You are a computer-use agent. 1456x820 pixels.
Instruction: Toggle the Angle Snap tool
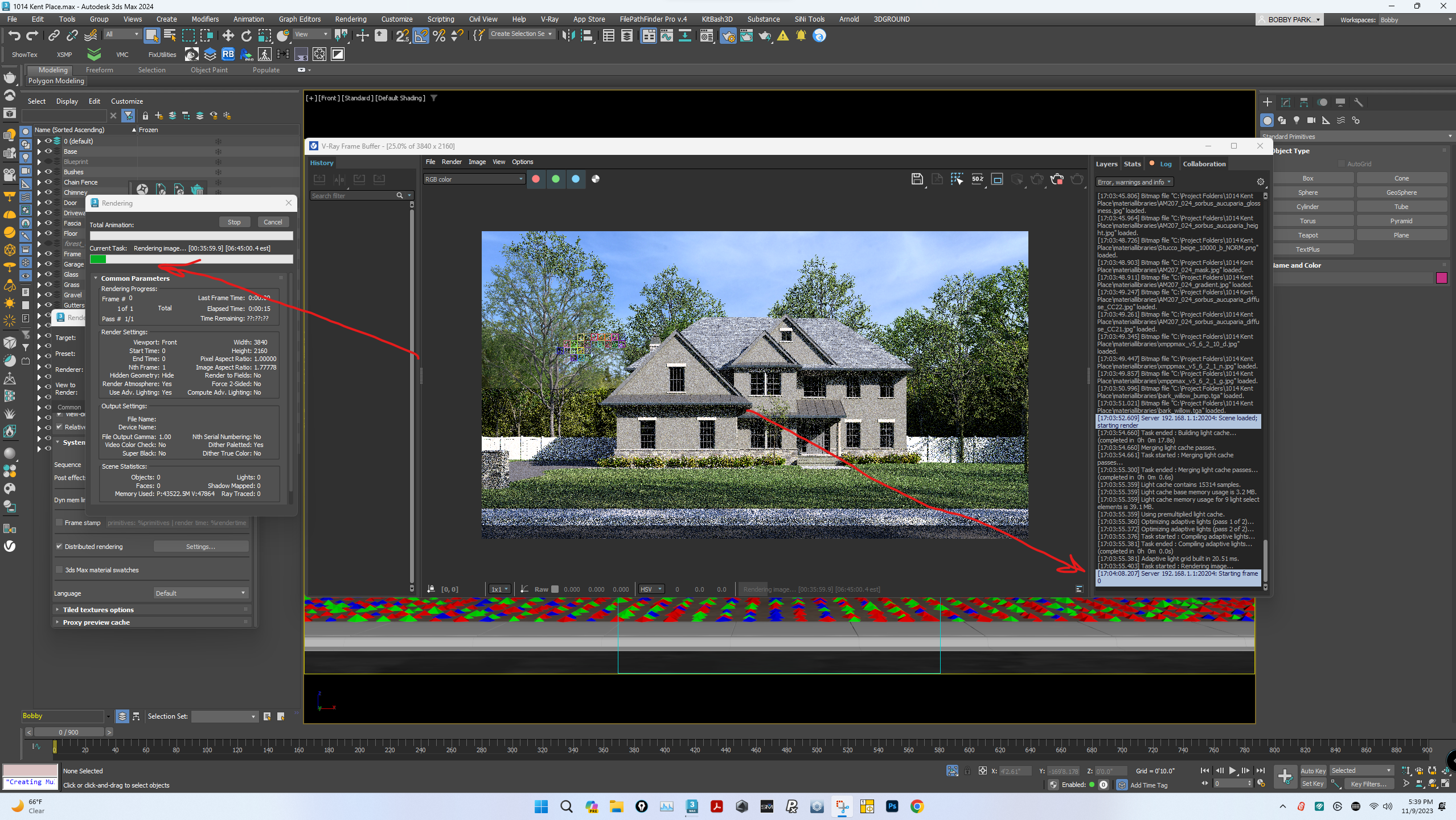pos(421,36)
